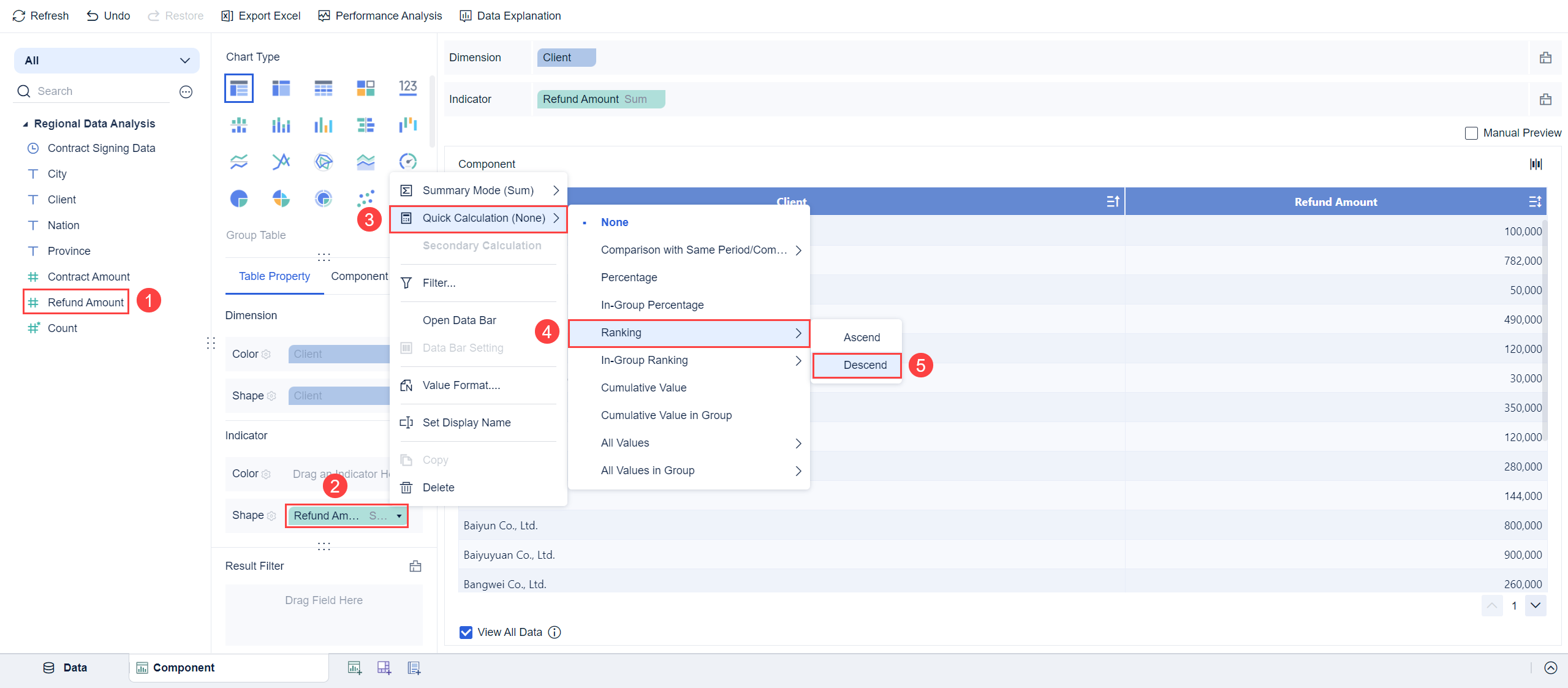
Task: Collapse the Regional Data Analysis tree
Action: tap(25, 124)
